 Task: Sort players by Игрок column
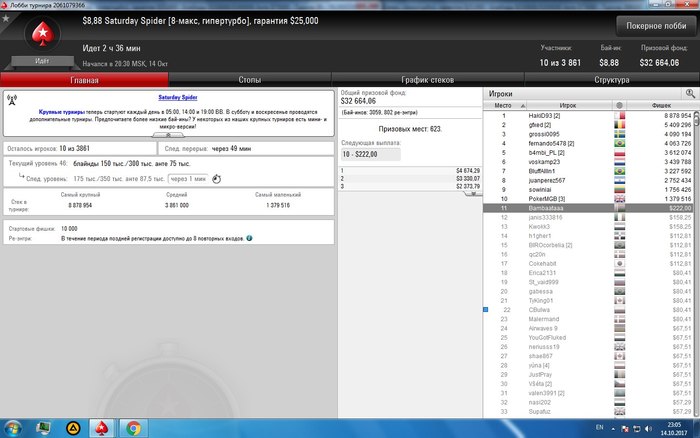569,105
